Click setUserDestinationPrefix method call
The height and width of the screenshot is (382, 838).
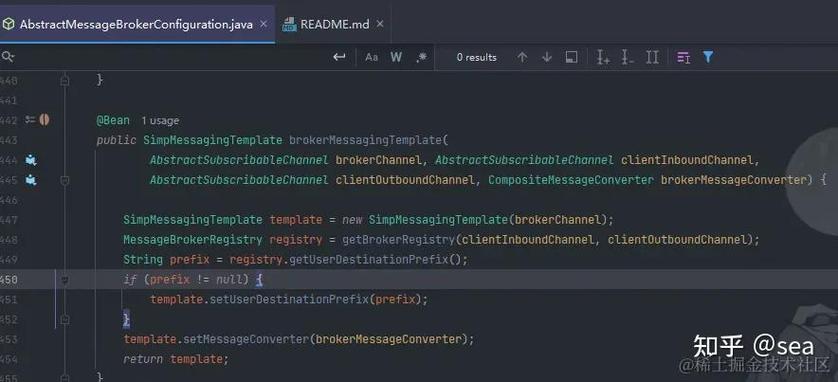click(289, 300)
